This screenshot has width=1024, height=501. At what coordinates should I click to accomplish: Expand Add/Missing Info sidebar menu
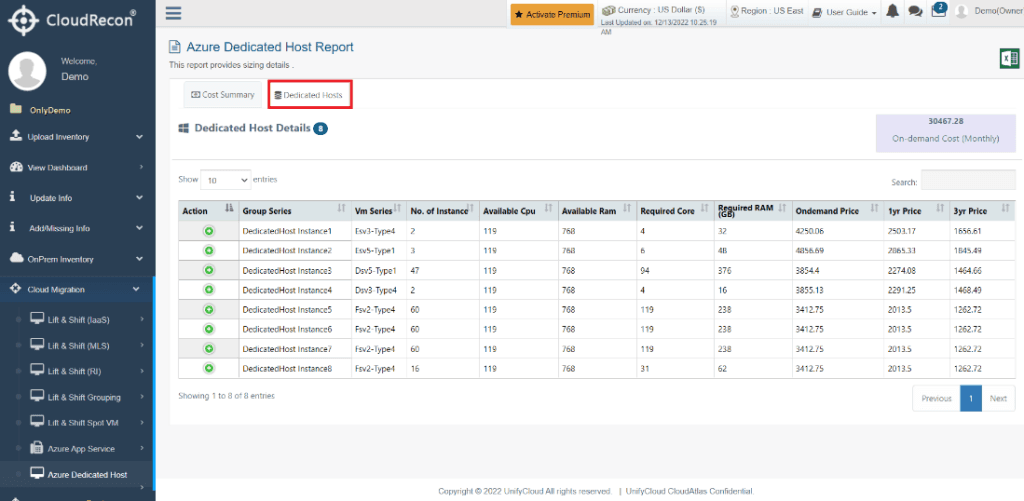tap(77, 229)
